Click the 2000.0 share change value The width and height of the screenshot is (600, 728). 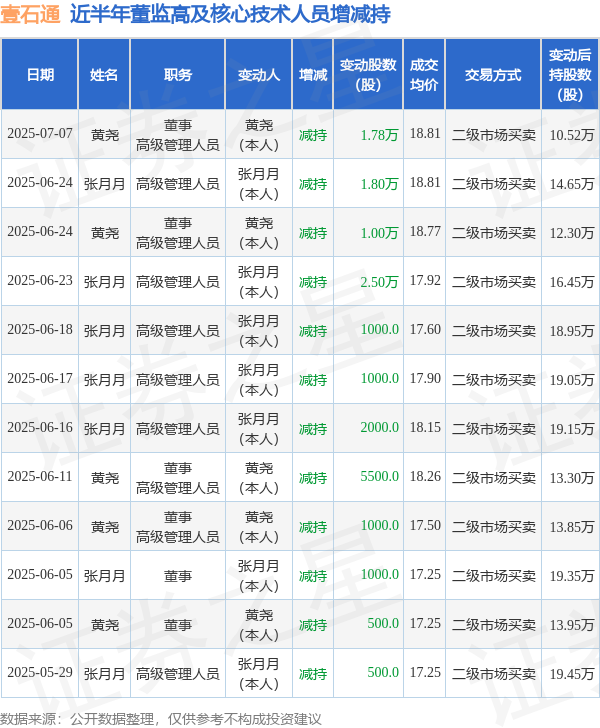click(x=379, y=428)
